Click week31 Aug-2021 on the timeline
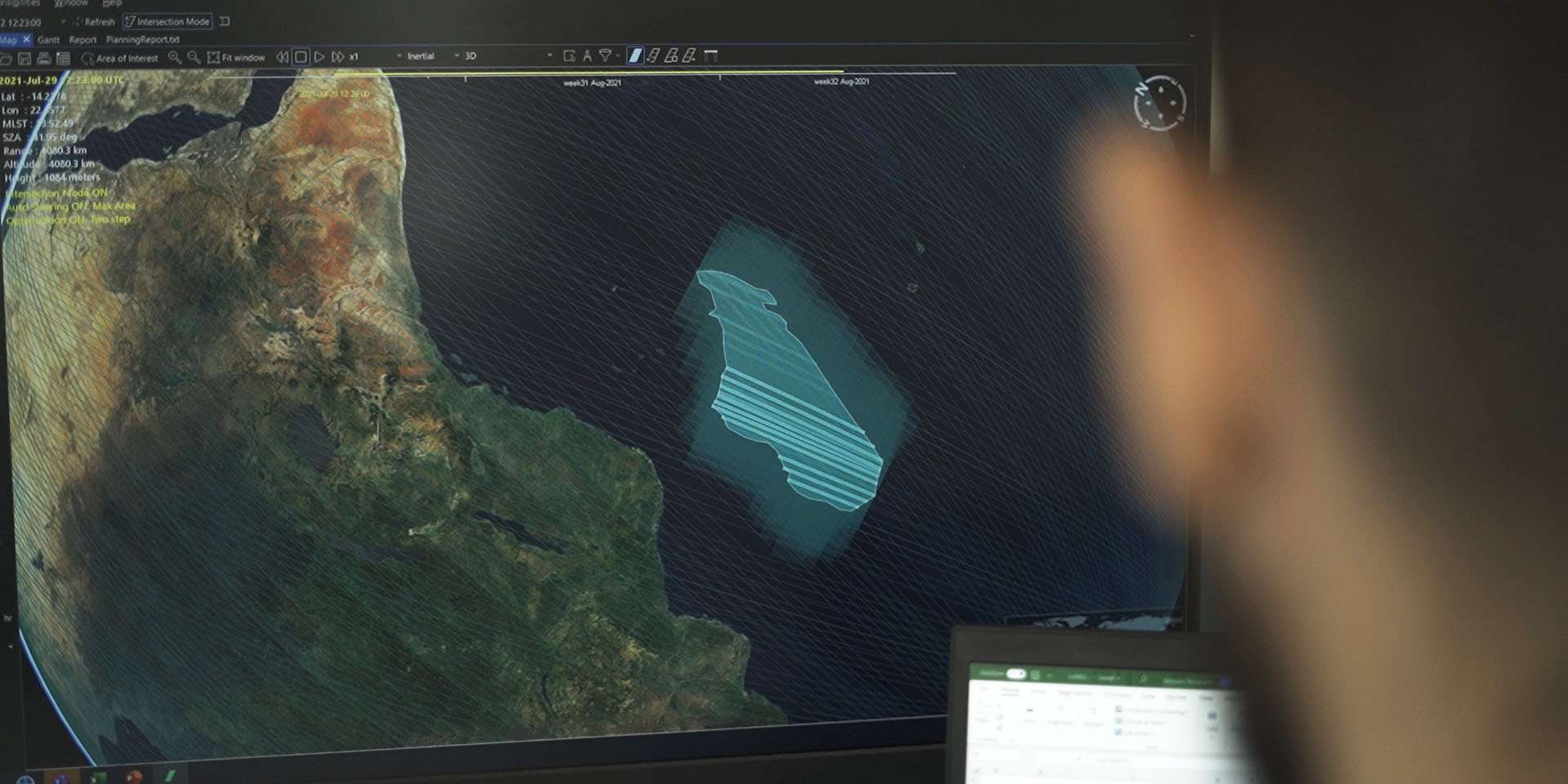This screenshot has height=784, width=1568. point(592,82)
